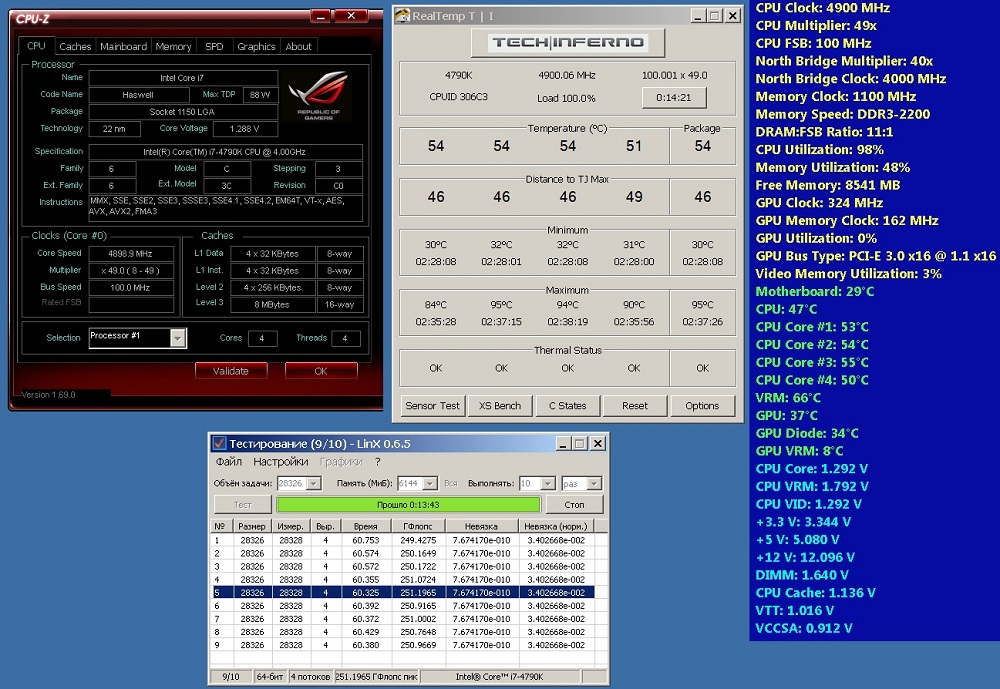Expand the Processor #1 selection dropdown
The width and height of the screenshot is (1000, 689).
click(x=178, y=337)
